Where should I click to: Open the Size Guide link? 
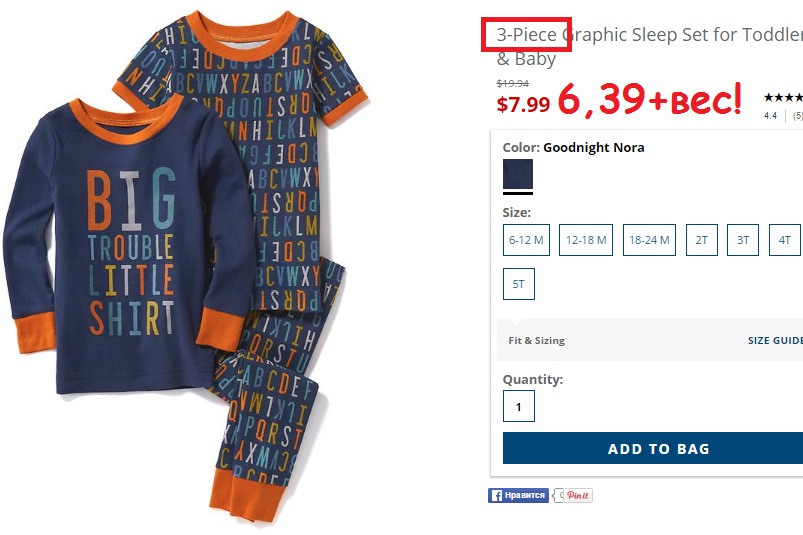(775, 341)
